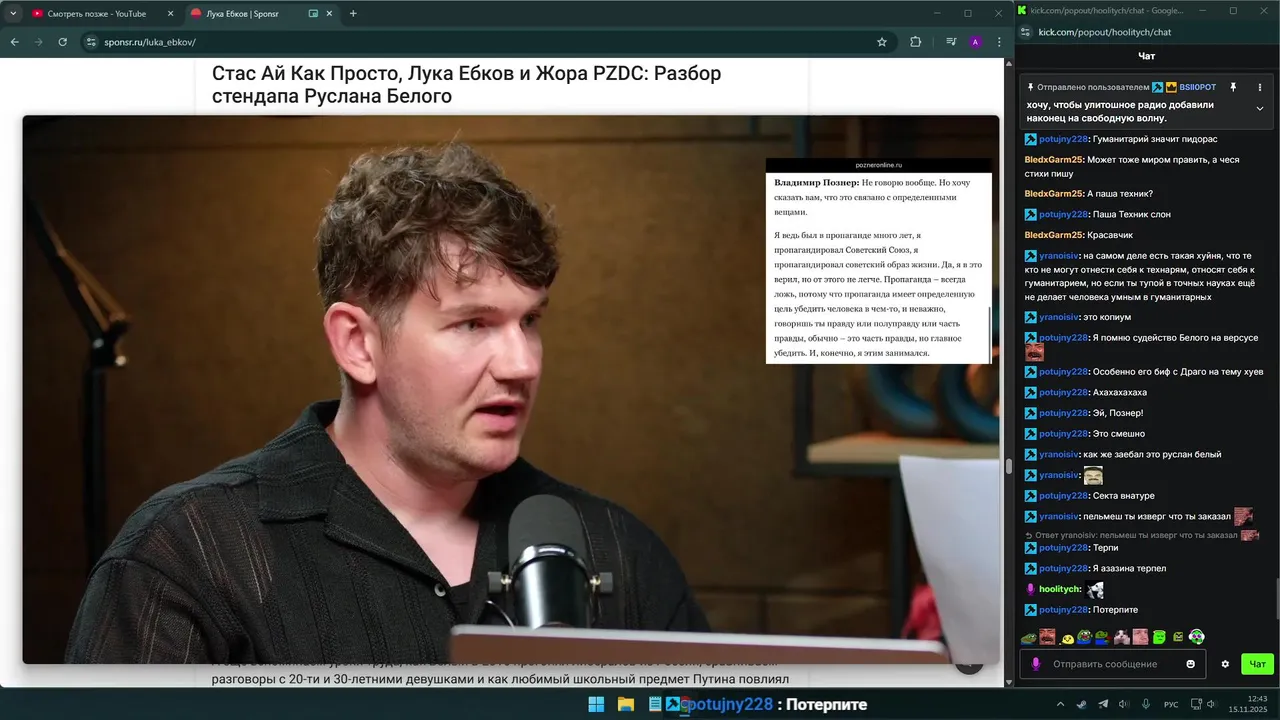The height and width of the screenshot is (720, 1280).
Task: Choose the yellow duck emote
Action: pos(1067,637)
